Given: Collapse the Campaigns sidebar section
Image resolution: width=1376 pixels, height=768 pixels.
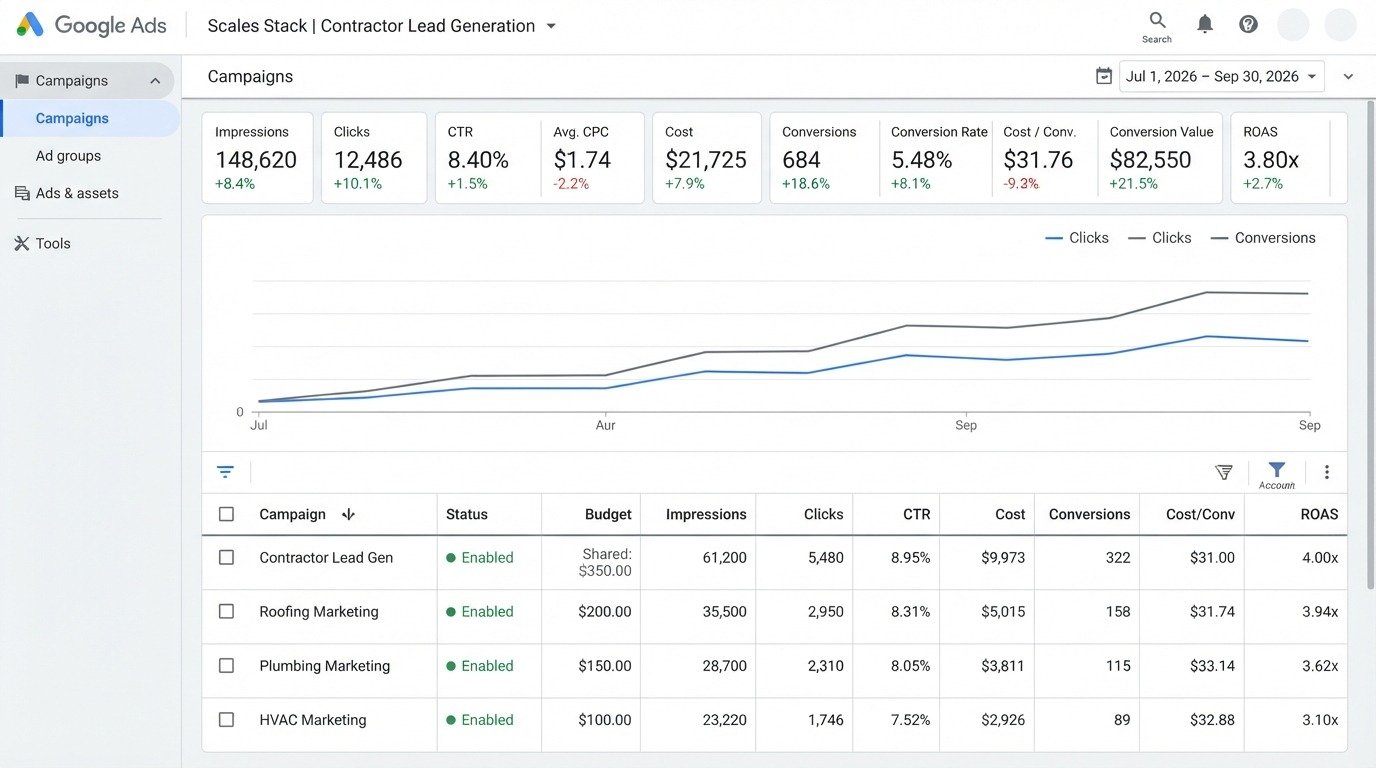Looking at the screenshot, I should click(x=155, y=81).
